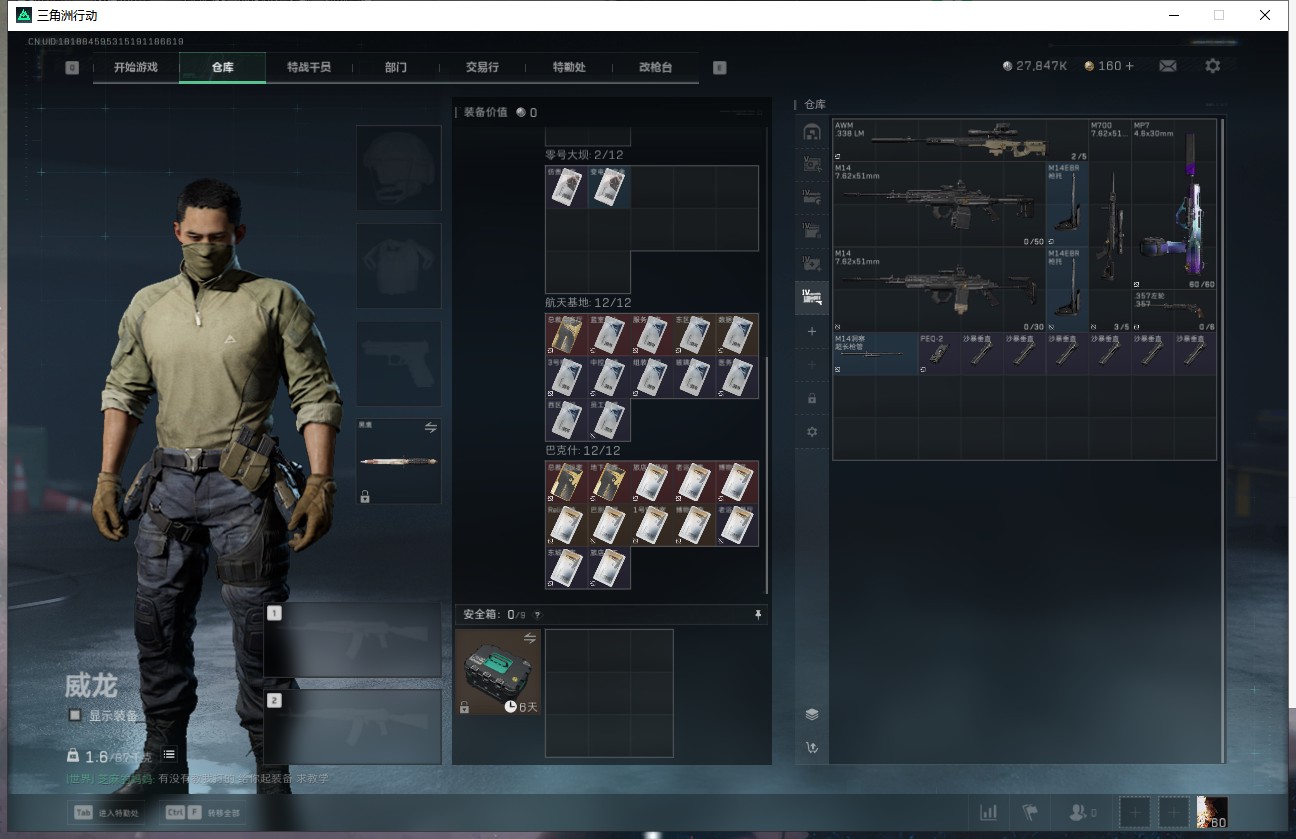Add currency via the plus next to 160

click(1130, 66)
